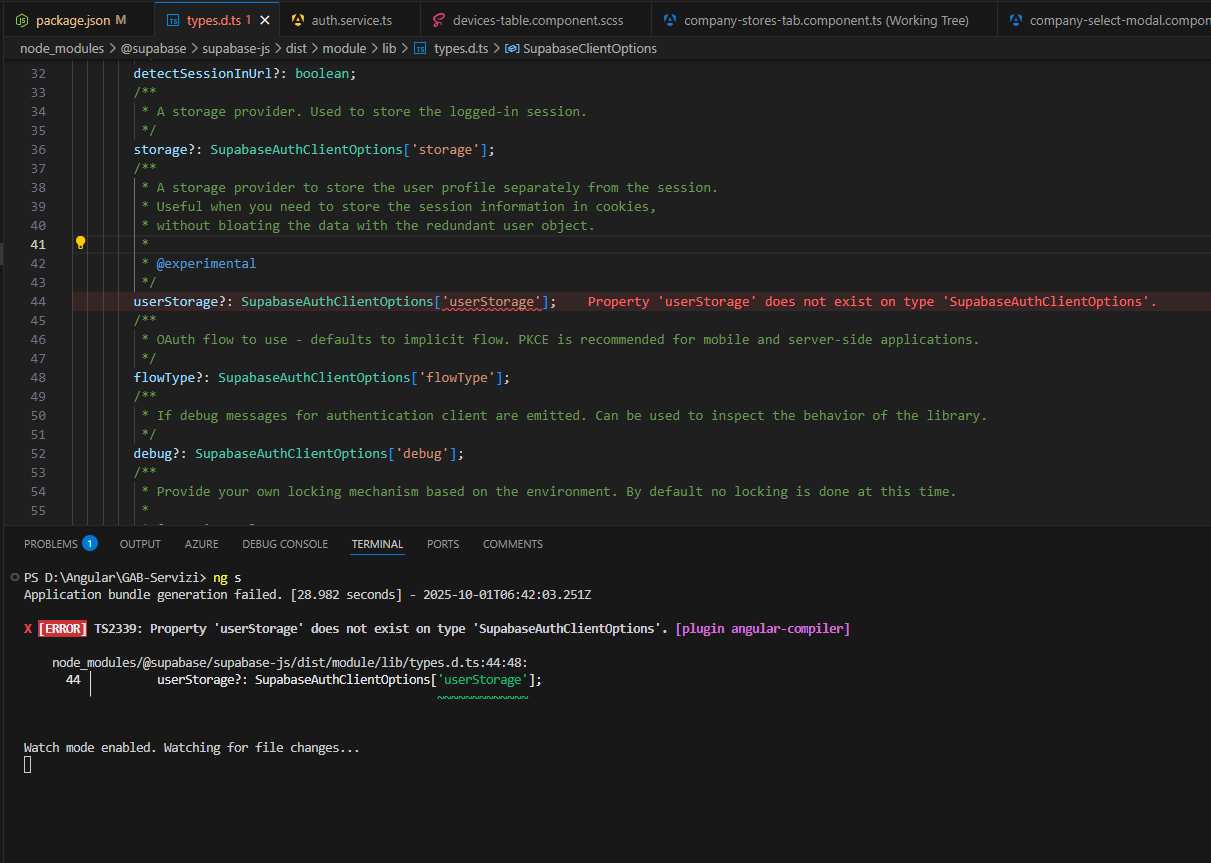Open the @supabase breadcrumb dropdown
1211x863 pixels.
click(x=153, y=48)
